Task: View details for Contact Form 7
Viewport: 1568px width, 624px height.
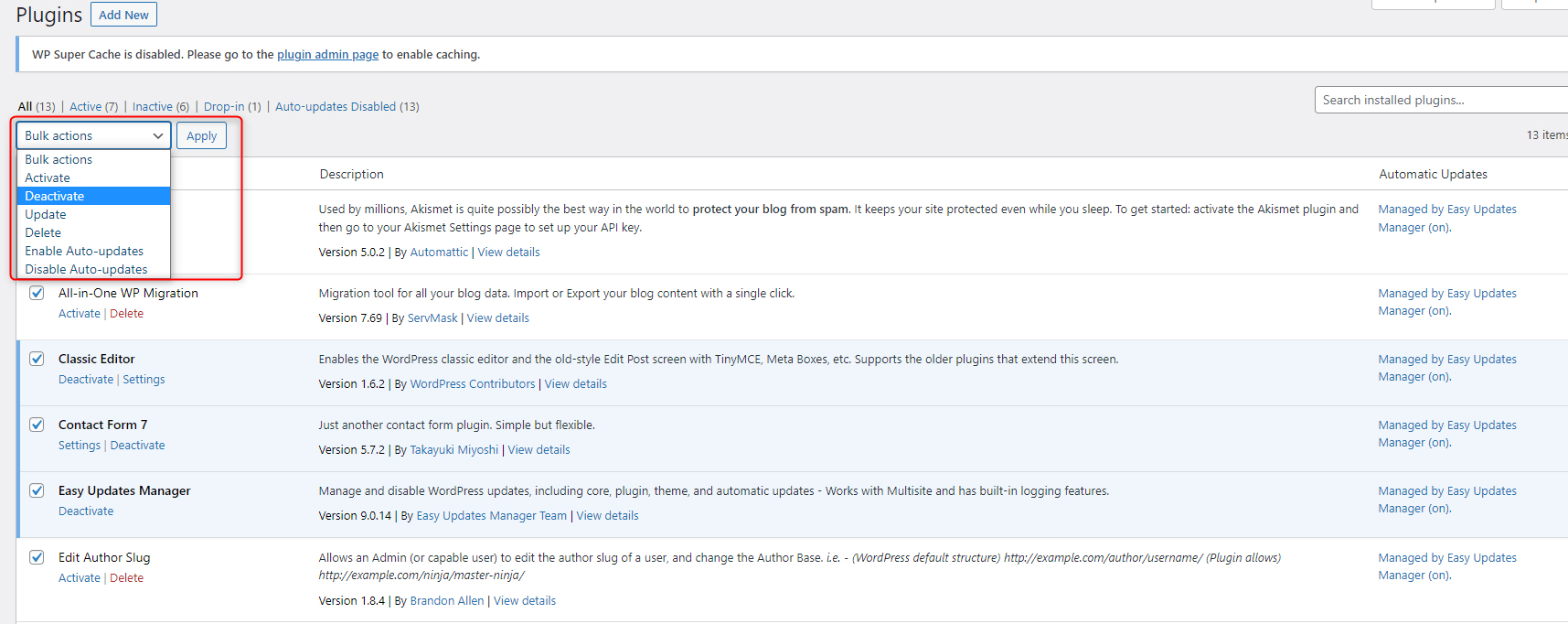Action: point(539,449)
